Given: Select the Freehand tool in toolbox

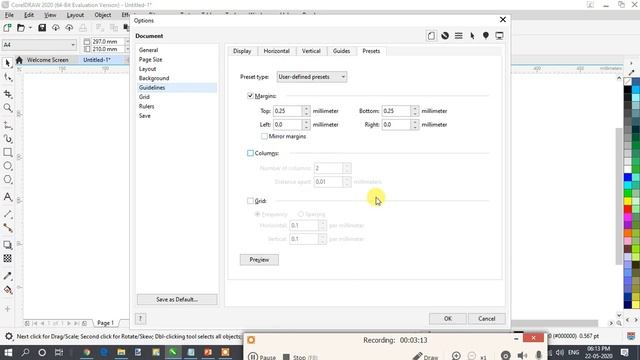Looking at the screenshot, I should [8, 125].
